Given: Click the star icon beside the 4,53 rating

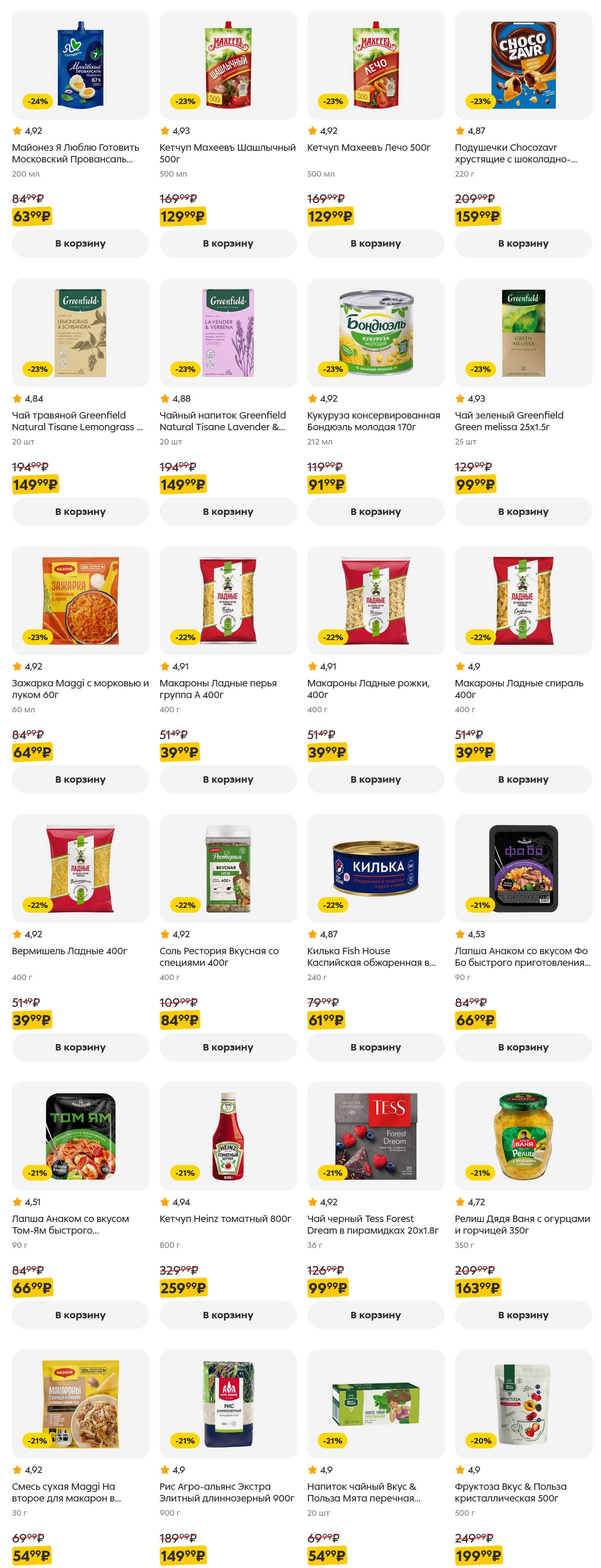Looking at the screenshot, I should [460, 934].
